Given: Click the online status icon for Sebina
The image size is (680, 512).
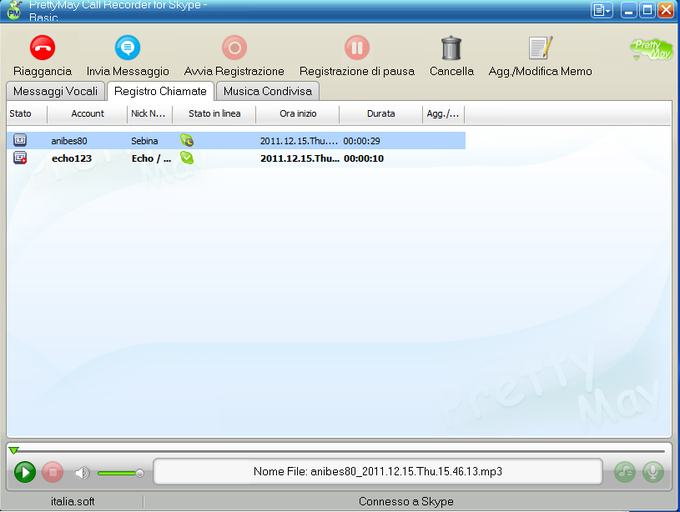Looking at the screenshot, I should [187, 140].
